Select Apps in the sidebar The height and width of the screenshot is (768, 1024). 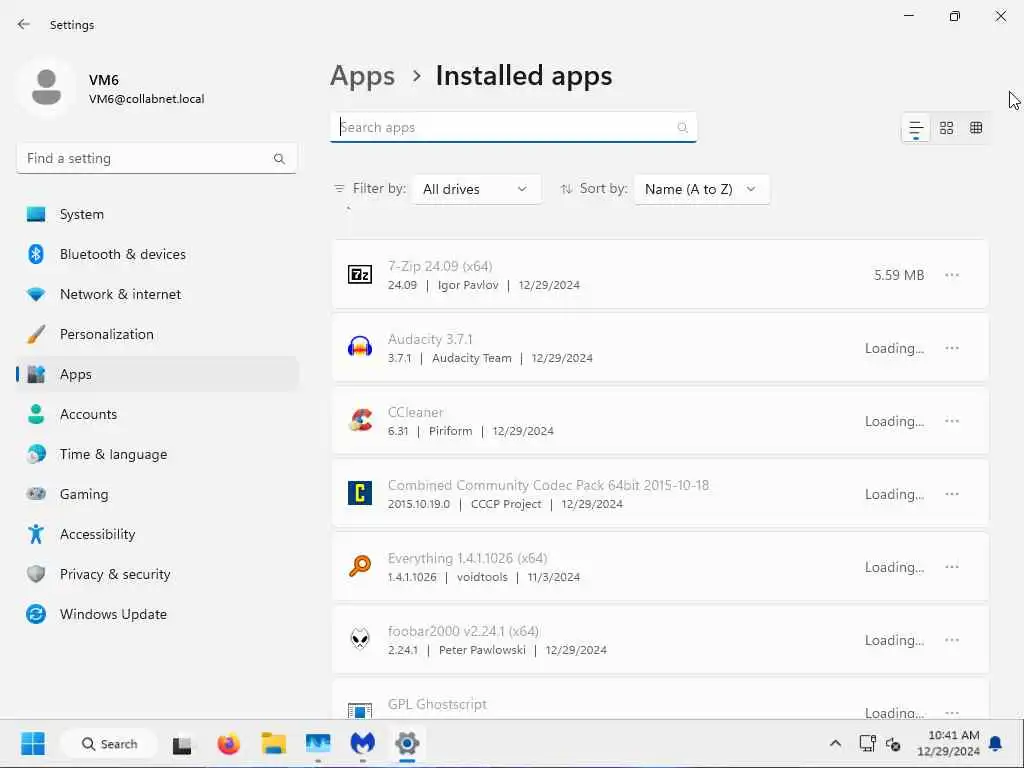coord(157,374)
